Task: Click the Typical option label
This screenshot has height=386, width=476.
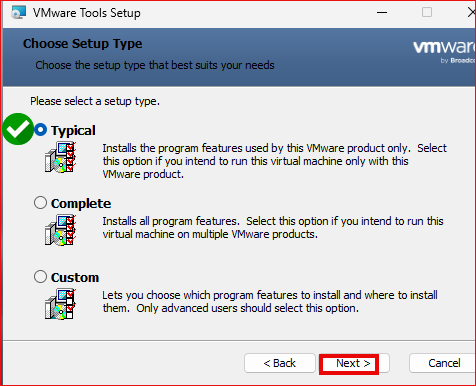Action: [x=73, y=130]
